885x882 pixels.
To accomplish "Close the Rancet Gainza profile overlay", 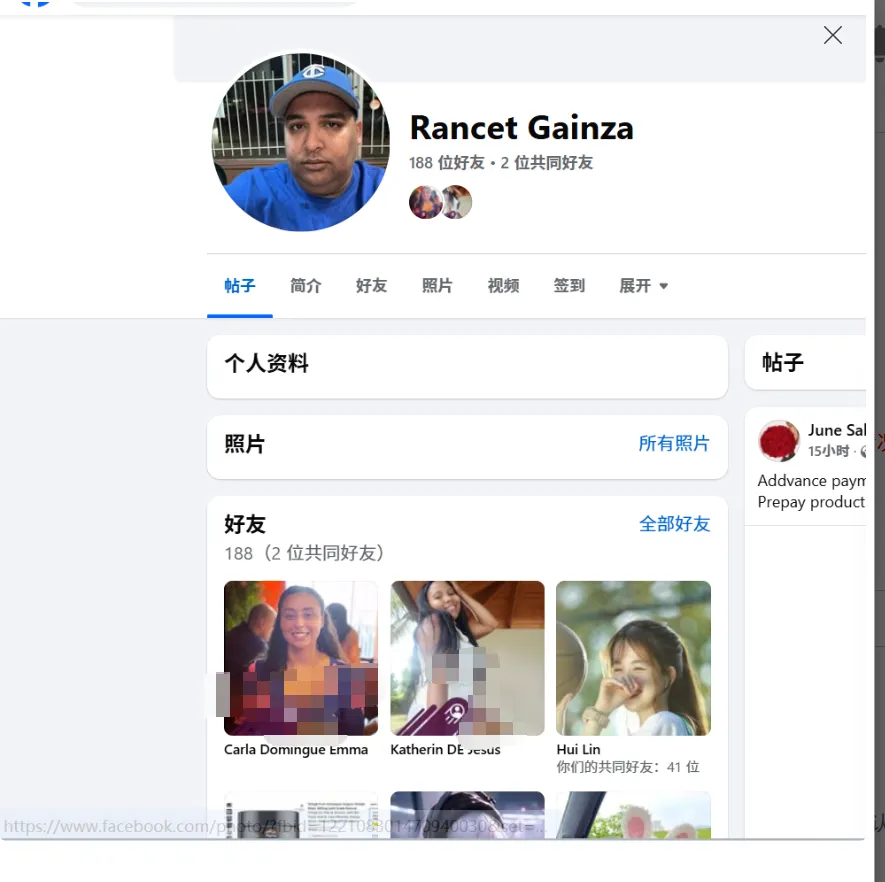I will point(832,35).
